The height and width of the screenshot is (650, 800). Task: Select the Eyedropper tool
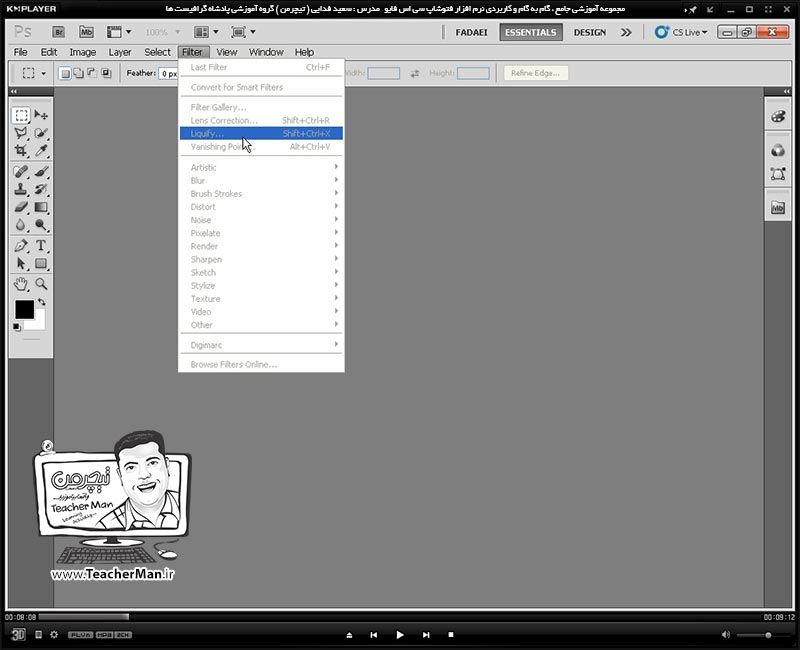(41, 151)
